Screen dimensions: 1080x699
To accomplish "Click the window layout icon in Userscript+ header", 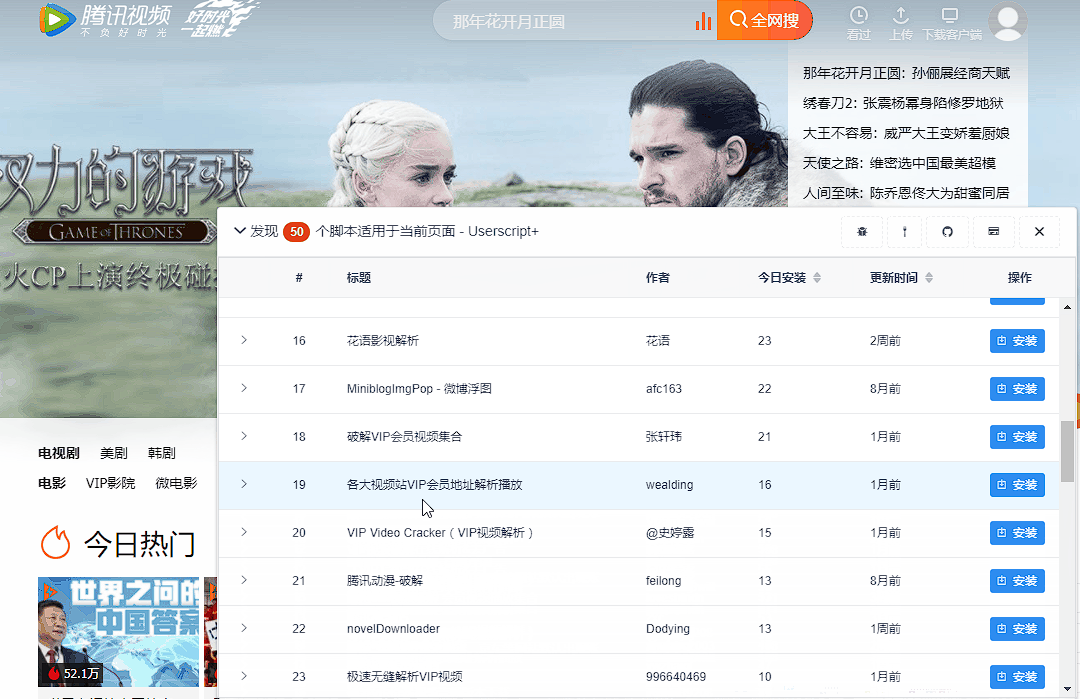I will (993, 231).
